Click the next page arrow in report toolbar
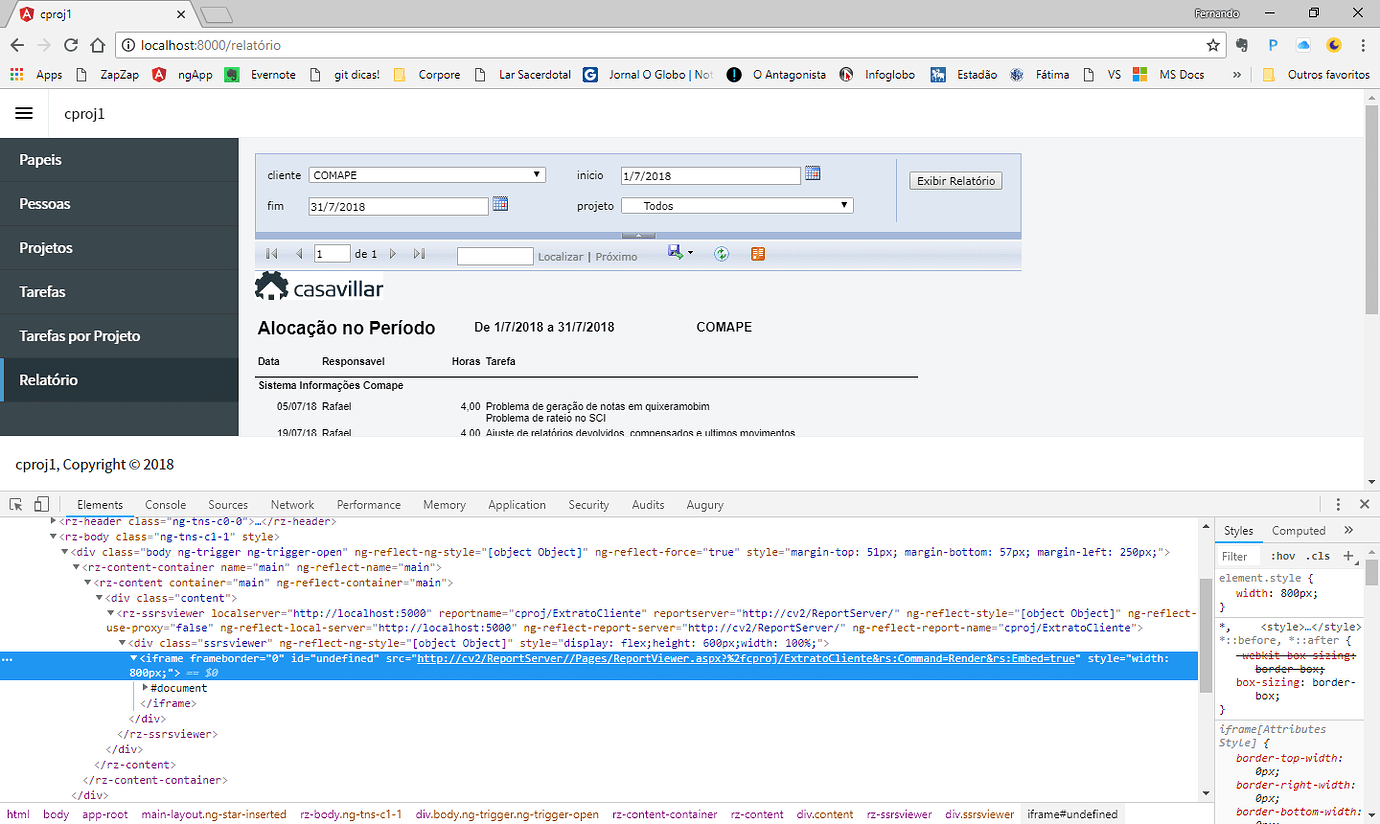Viewport: 1380px width, 824px height. [x=393, y=253]
